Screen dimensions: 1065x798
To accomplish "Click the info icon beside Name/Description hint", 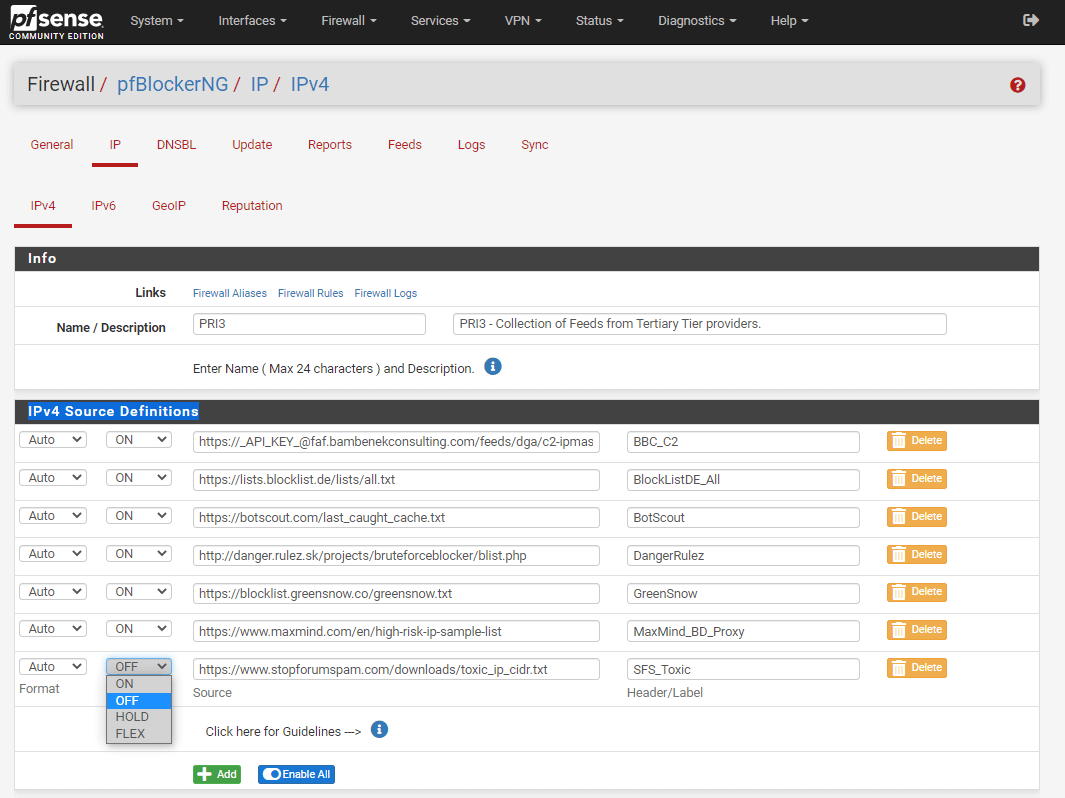I will pyautogui.click(x=492, y=367).
